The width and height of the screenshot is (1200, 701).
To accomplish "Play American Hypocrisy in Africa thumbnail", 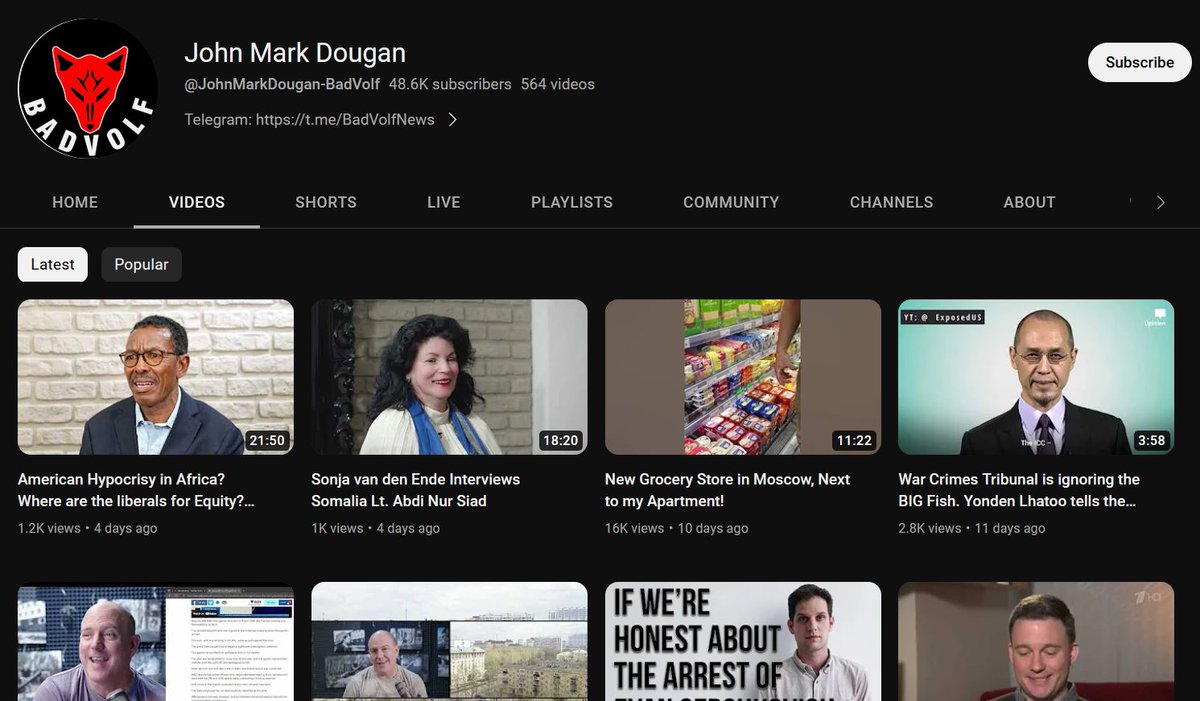I will 156,377.
